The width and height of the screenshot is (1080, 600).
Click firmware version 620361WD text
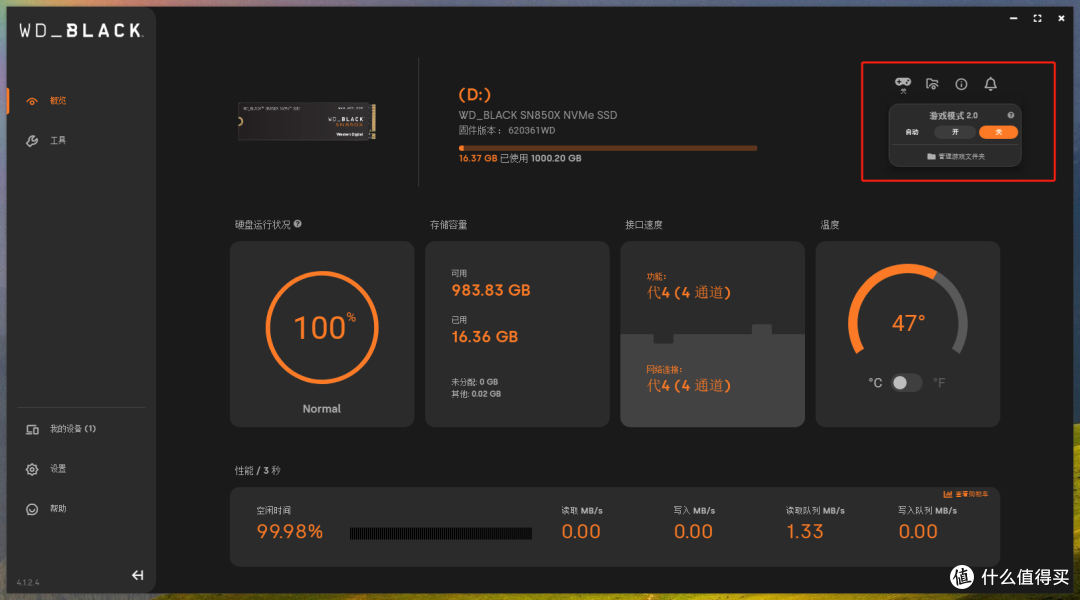tap(507, 130)
